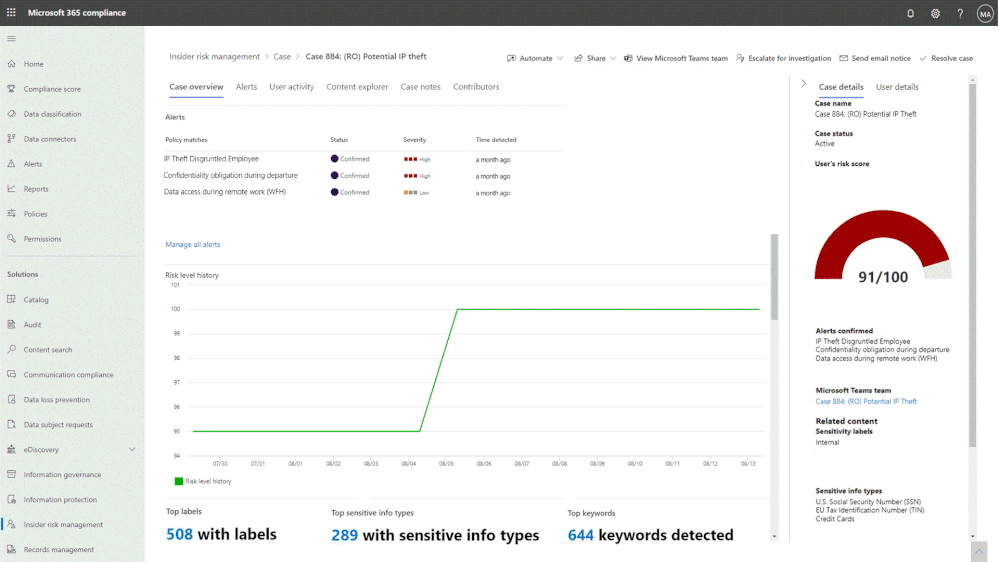
Task: Select IP Theft Disgruntled Employee alert row
Action: (x=363, y=159)
